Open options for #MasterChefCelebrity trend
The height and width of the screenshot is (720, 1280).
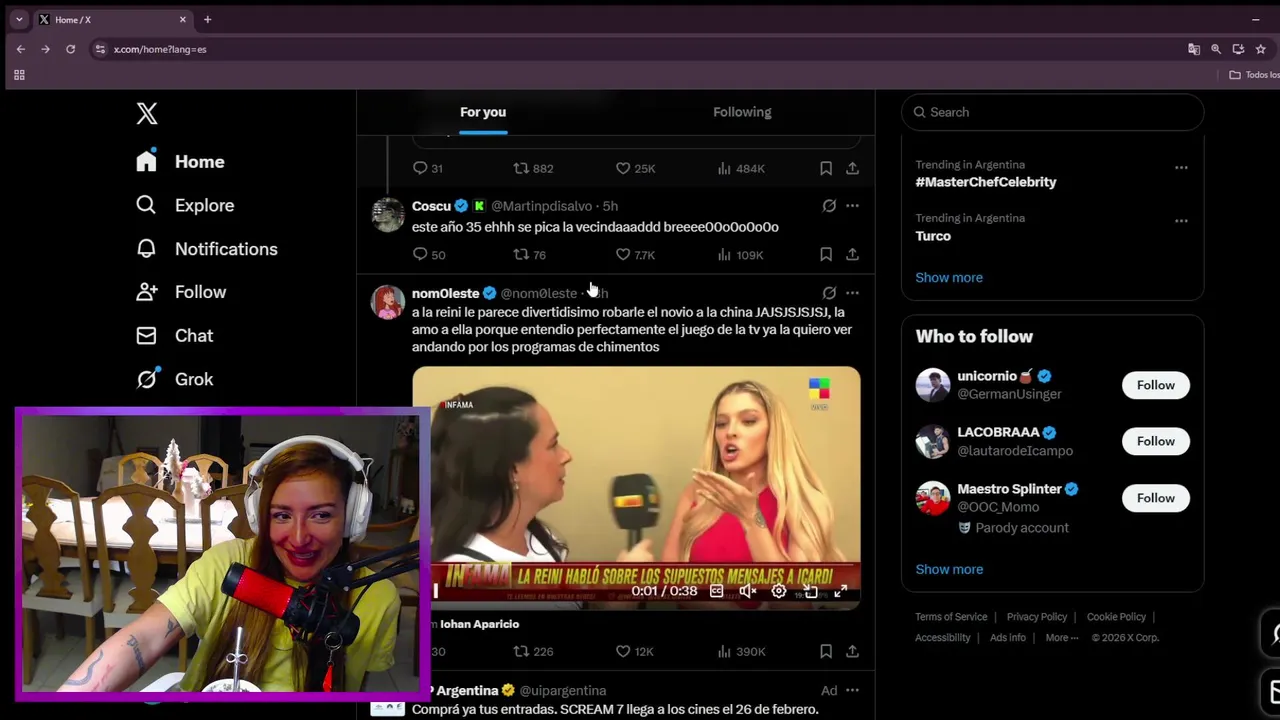pos(1181,167)
